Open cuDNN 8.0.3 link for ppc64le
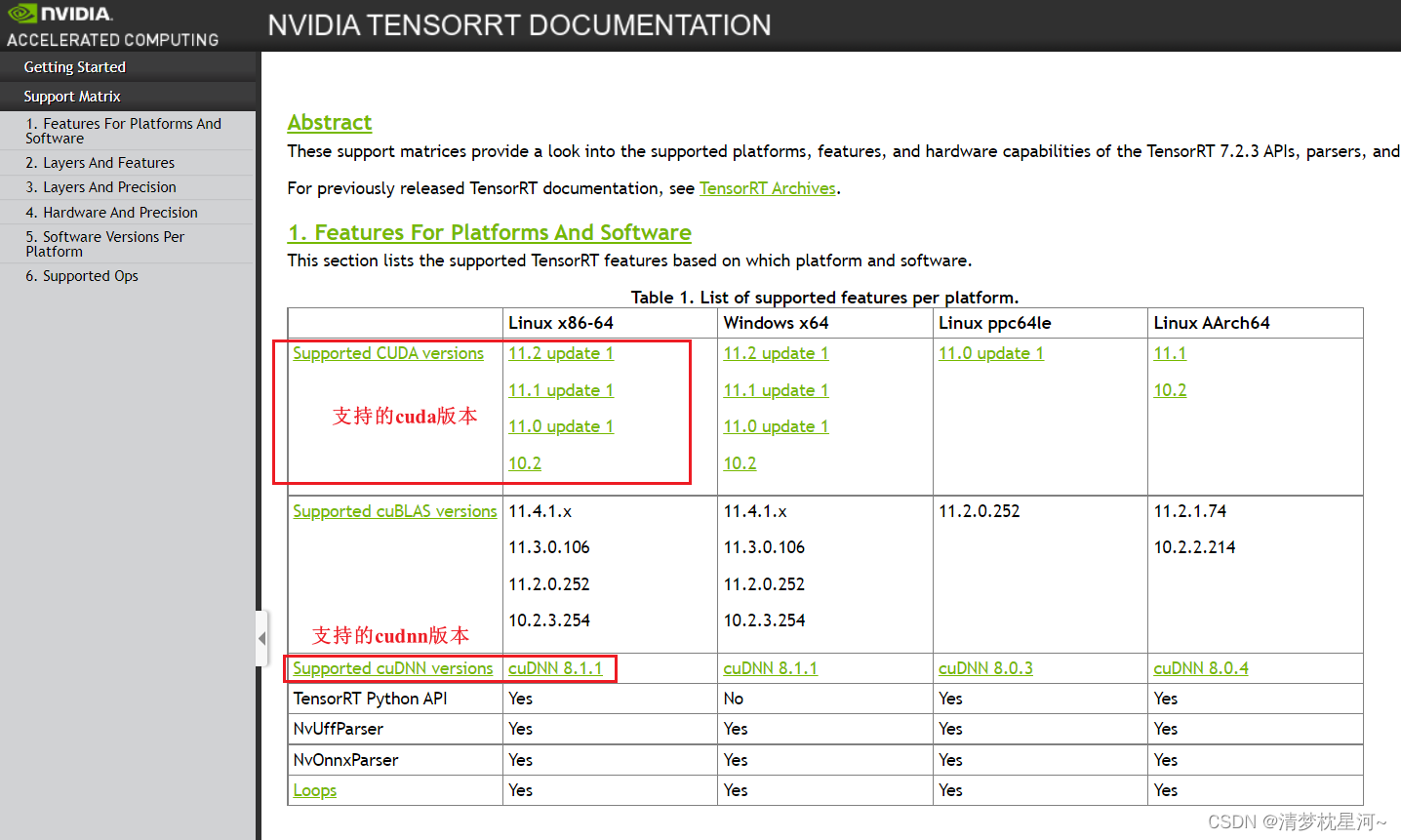 985,668
